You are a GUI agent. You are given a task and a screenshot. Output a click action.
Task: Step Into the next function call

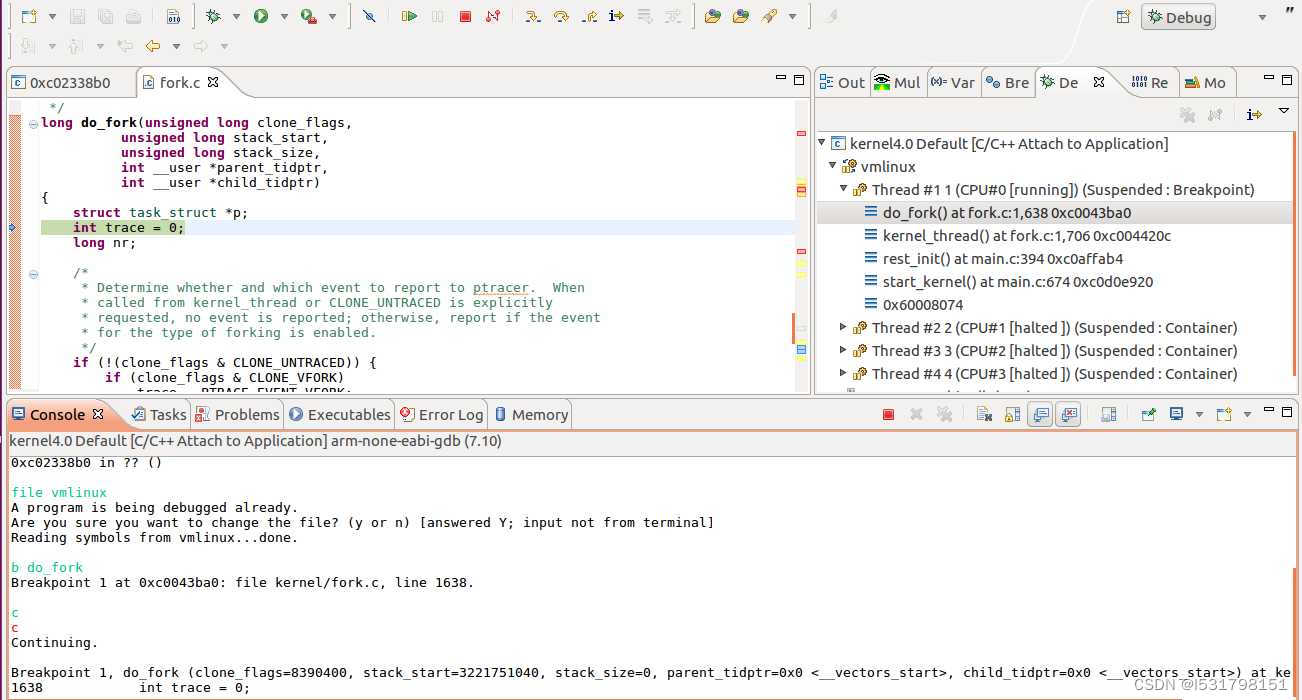point(534,16)
